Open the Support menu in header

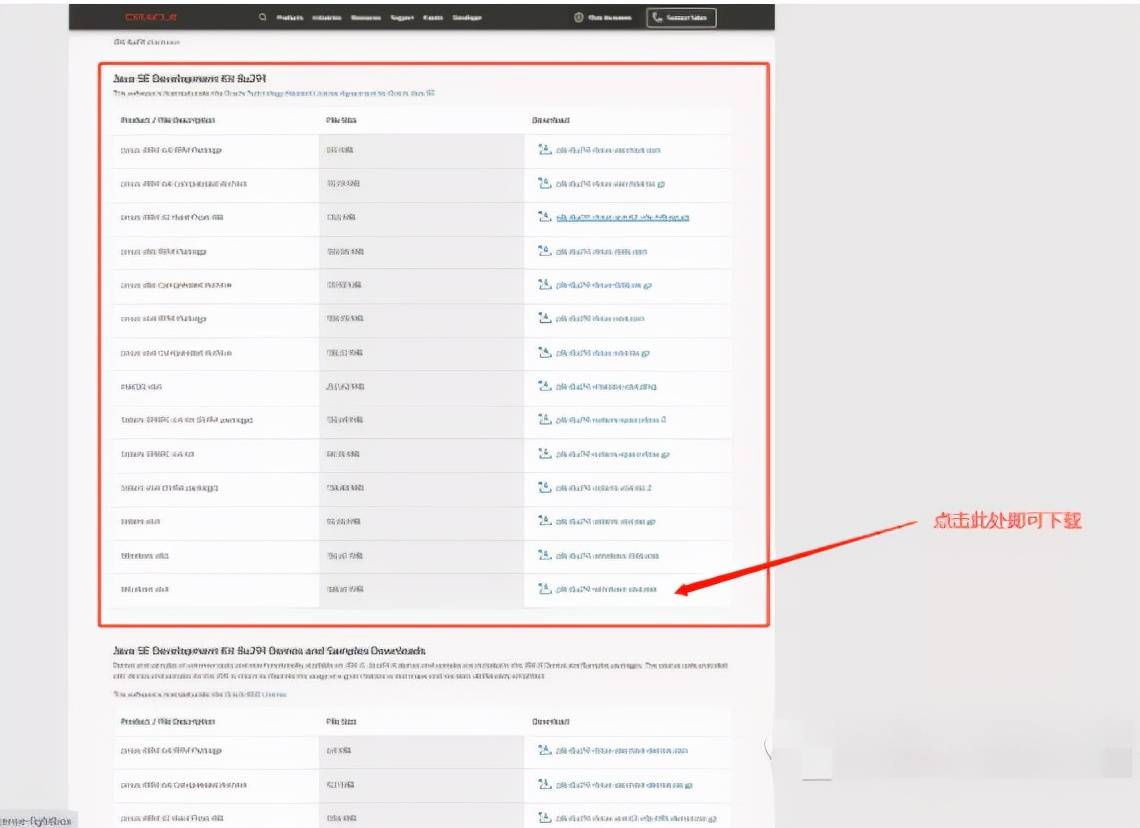pyautogui.click(x=402, y=17)
